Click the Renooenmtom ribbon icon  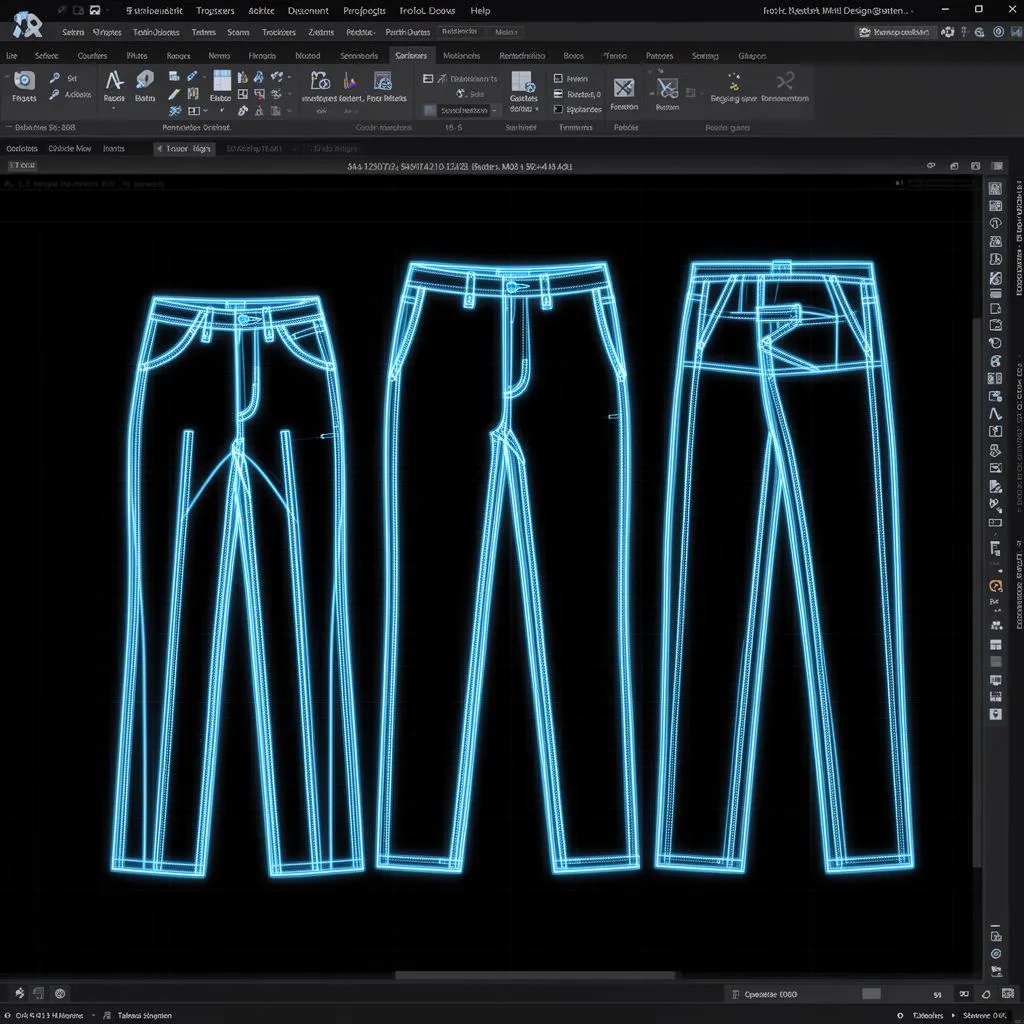tap(785, 81)
